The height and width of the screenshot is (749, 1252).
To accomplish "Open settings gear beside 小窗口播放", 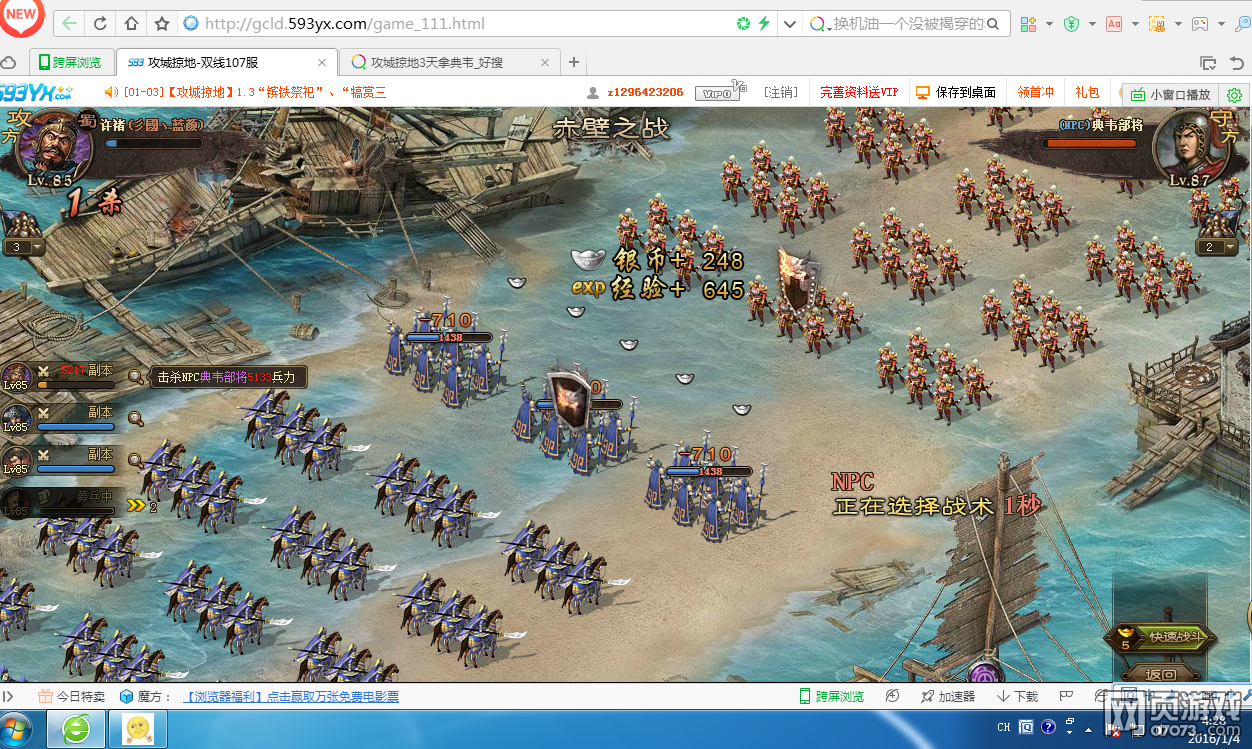I will [1235, 95].
